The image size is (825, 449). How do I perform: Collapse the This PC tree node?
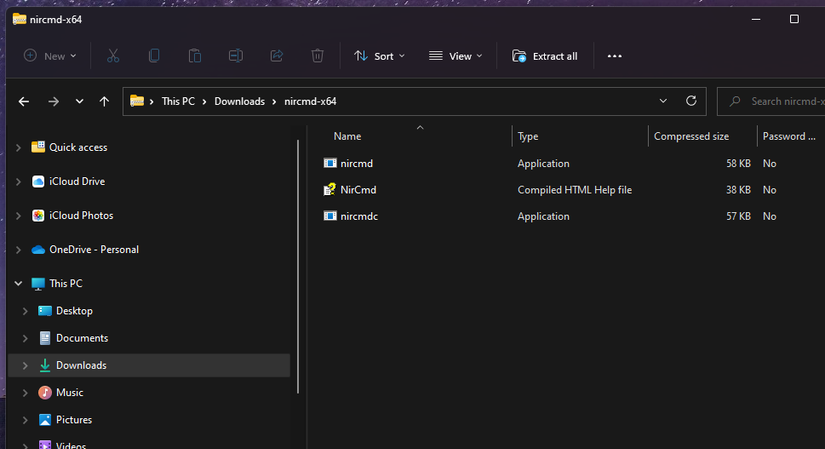click(x=18, y=284)
